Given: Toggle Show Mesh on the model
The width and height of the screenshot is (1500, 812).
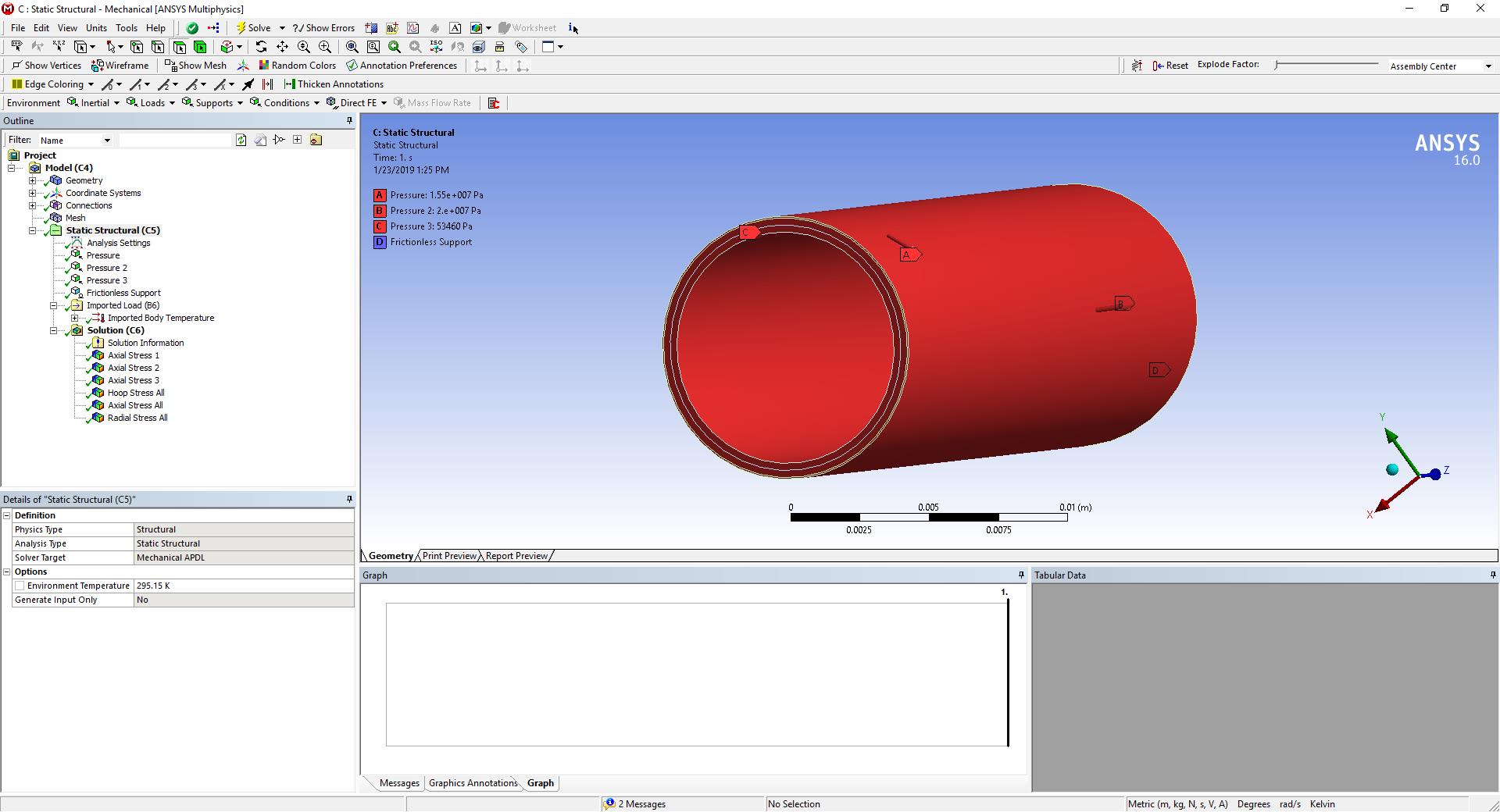Looking at the screenshot, I should (x=195, y=66).
